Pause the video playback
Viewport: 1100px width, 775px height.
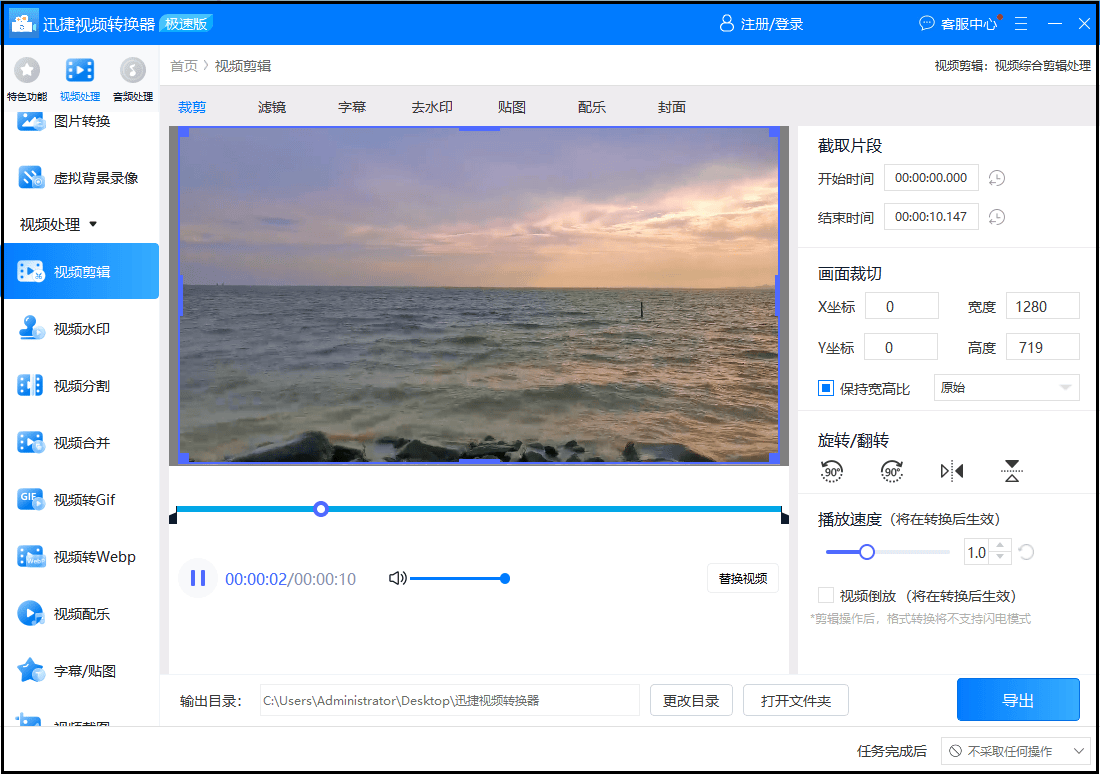(x=198, y=578)
